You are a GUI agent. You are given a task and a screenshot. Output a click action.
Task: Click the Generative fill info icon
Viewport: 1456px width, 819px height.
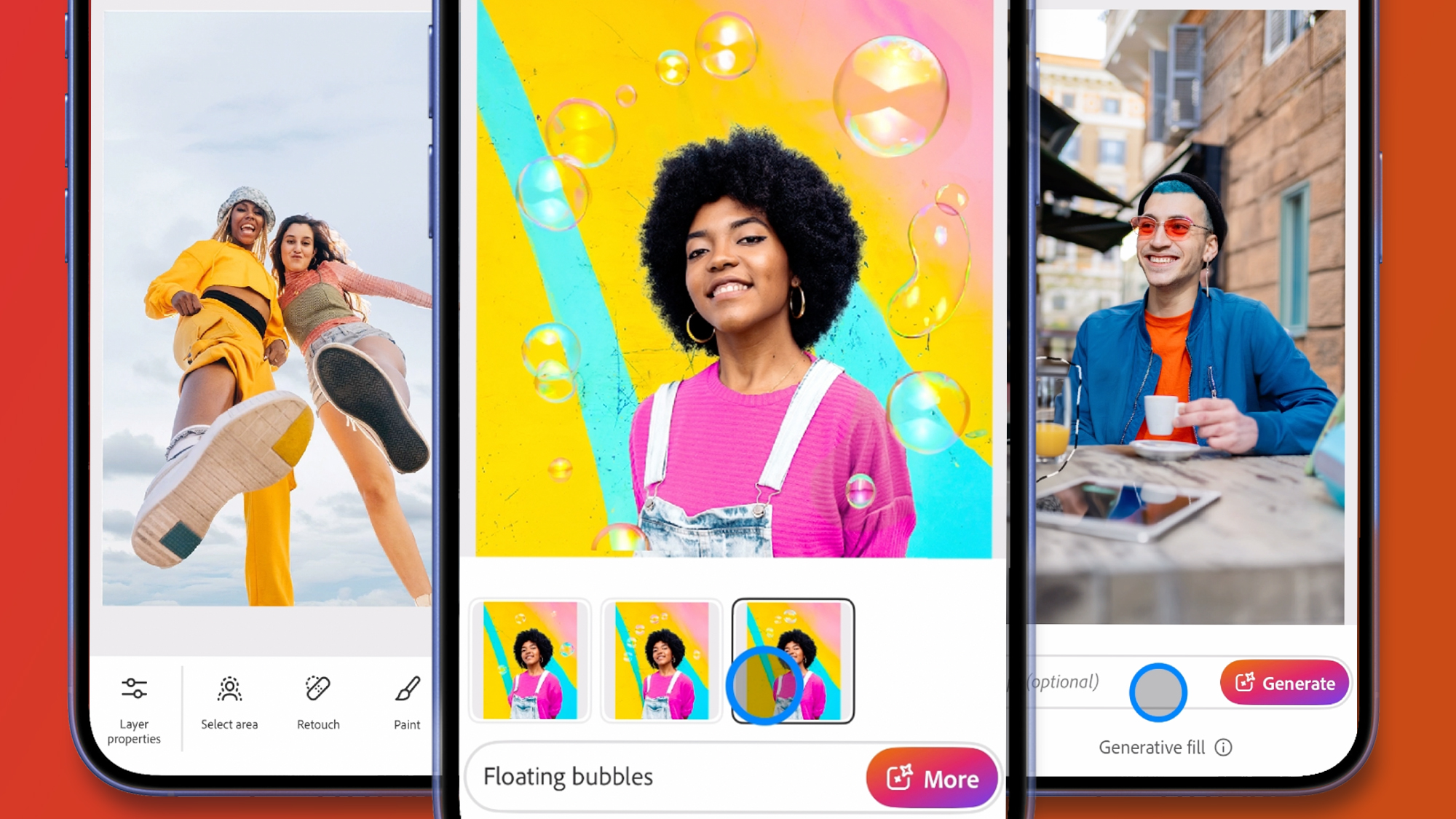click(x=1223, y=747)
